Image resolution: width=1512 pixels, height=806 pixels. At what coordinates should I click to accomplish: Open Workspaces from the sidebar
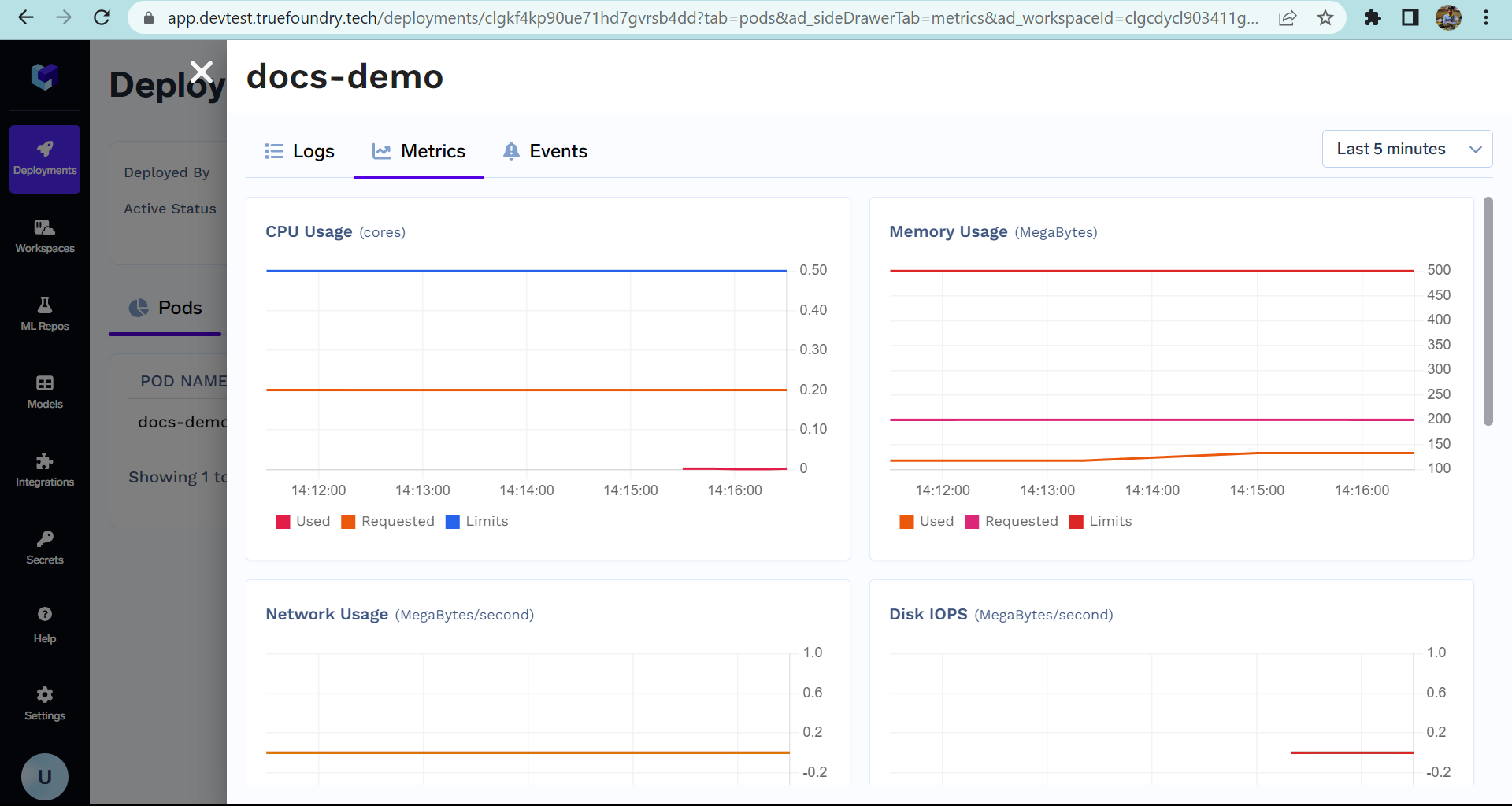click(45, 236)
